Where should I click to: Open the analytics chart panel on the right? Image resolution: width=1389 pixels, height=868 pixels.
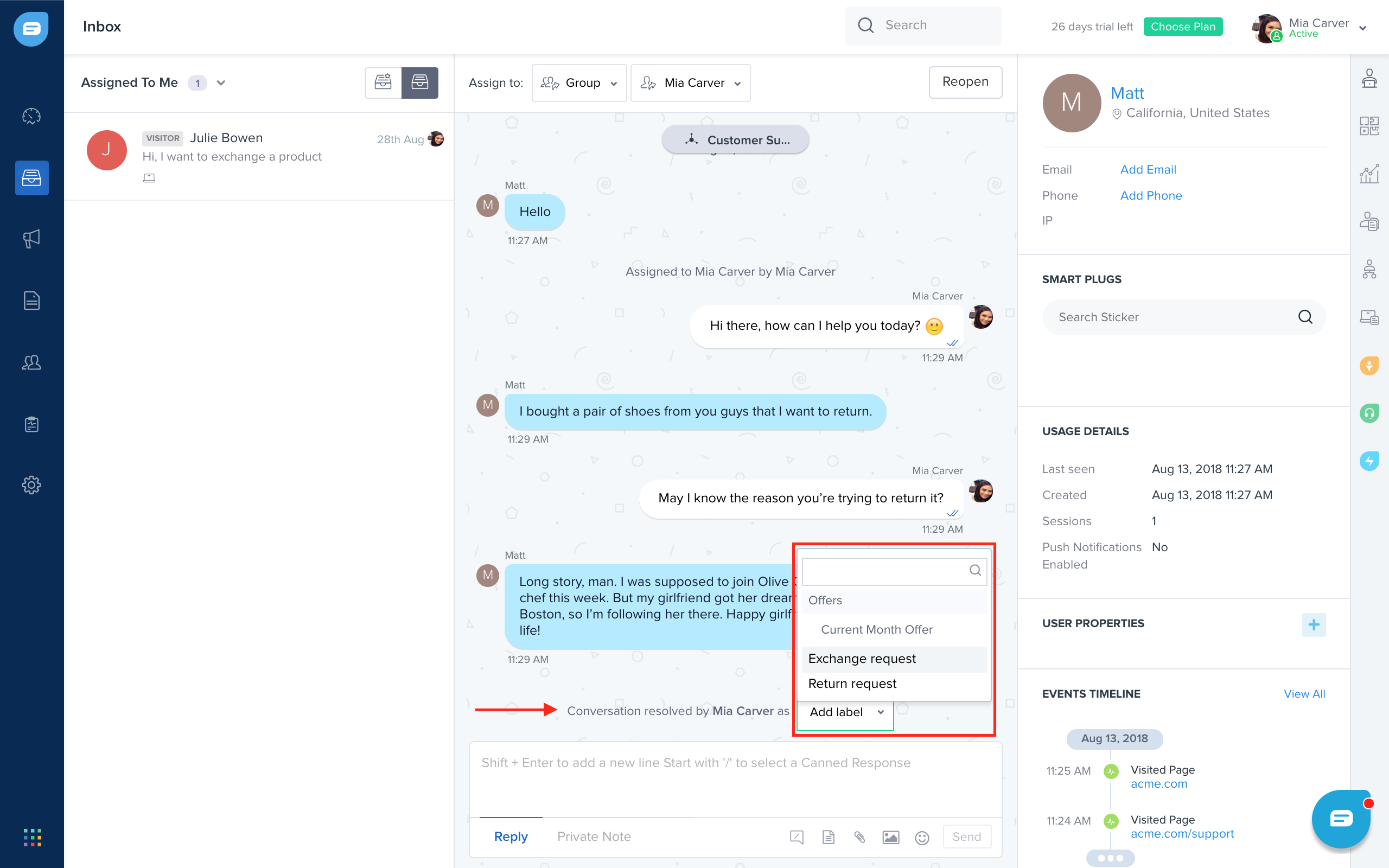click(1370, 174)
